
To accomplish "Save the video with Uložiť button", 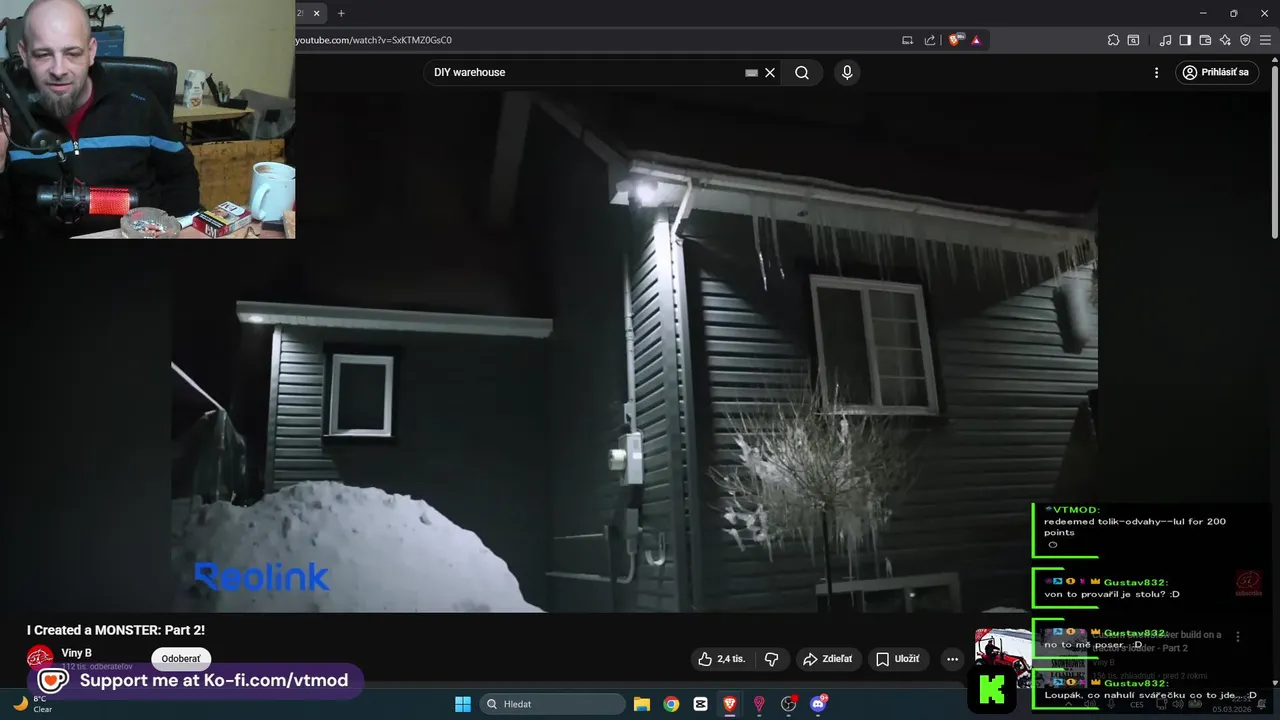I will pos(897,659).
